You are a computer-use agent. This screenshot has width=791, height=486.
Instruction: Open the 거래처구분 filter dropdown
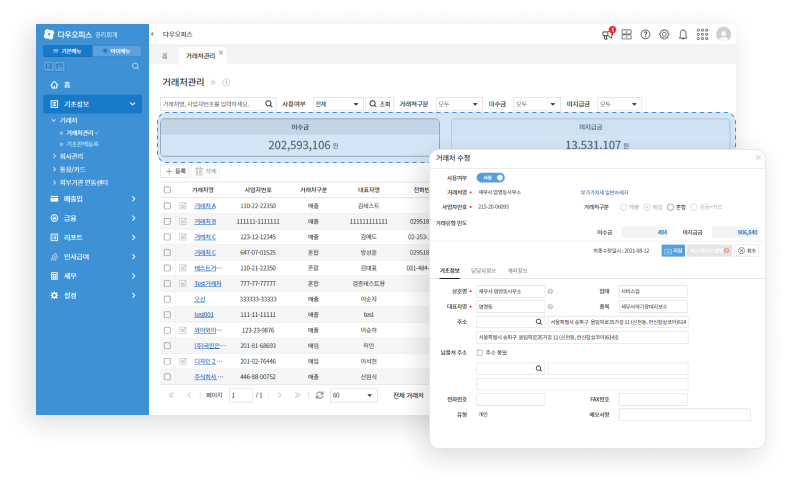459,104
